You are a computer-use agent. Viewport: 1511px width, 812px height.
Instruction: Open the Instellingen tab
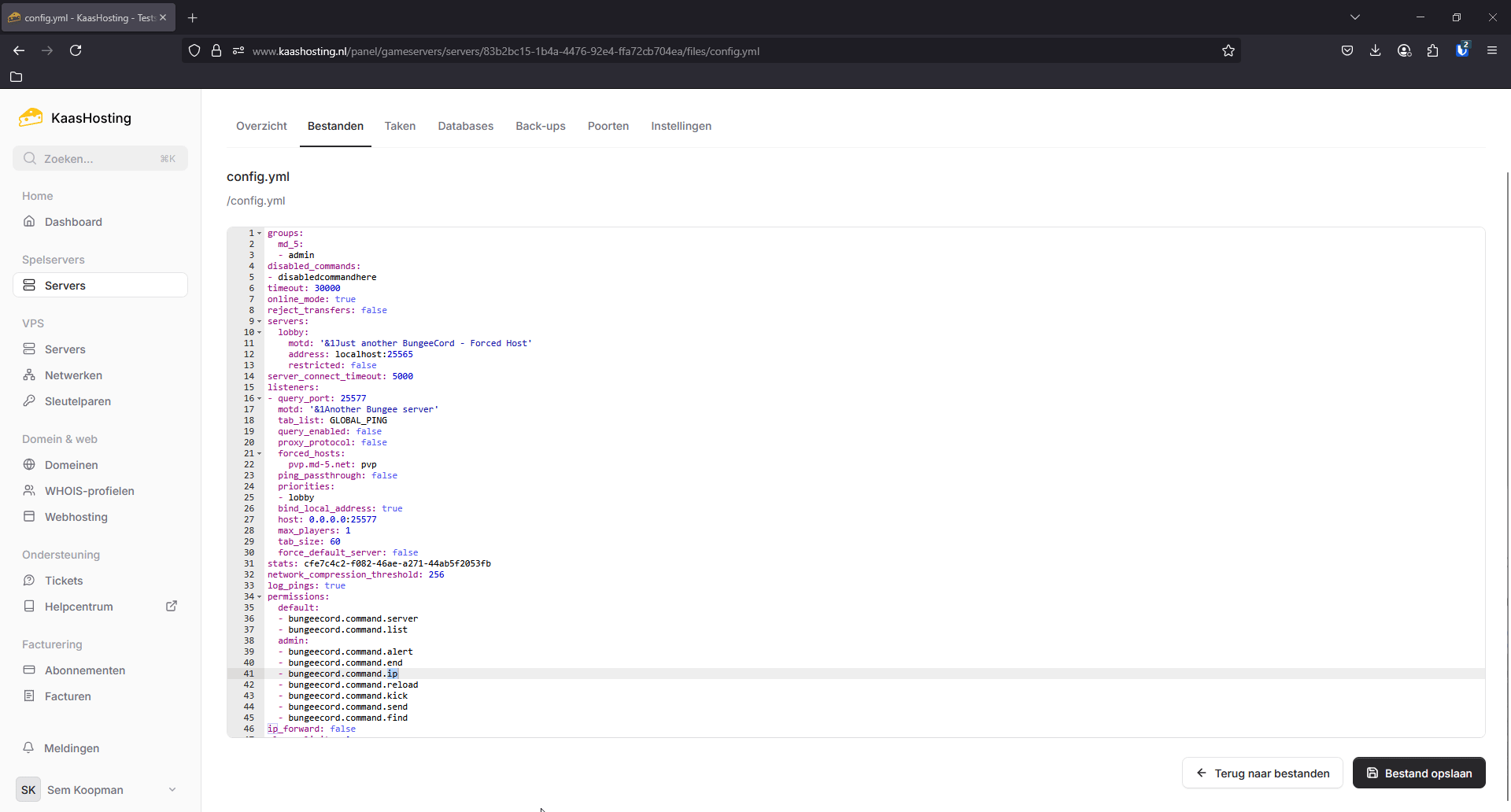(x=681, y=126)
